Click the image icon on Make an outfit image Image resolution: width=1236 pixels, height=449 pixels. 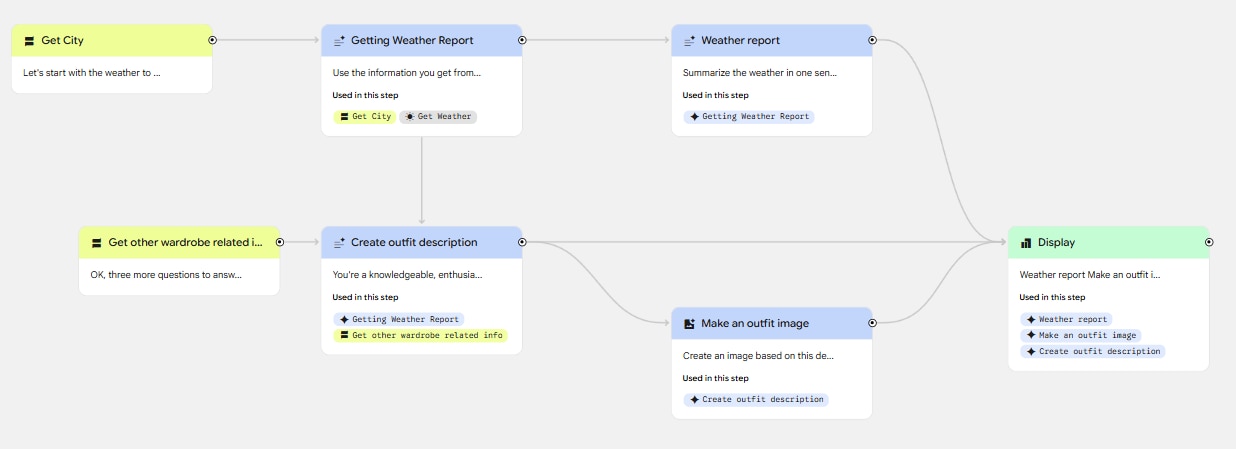[x=689, y=324]
